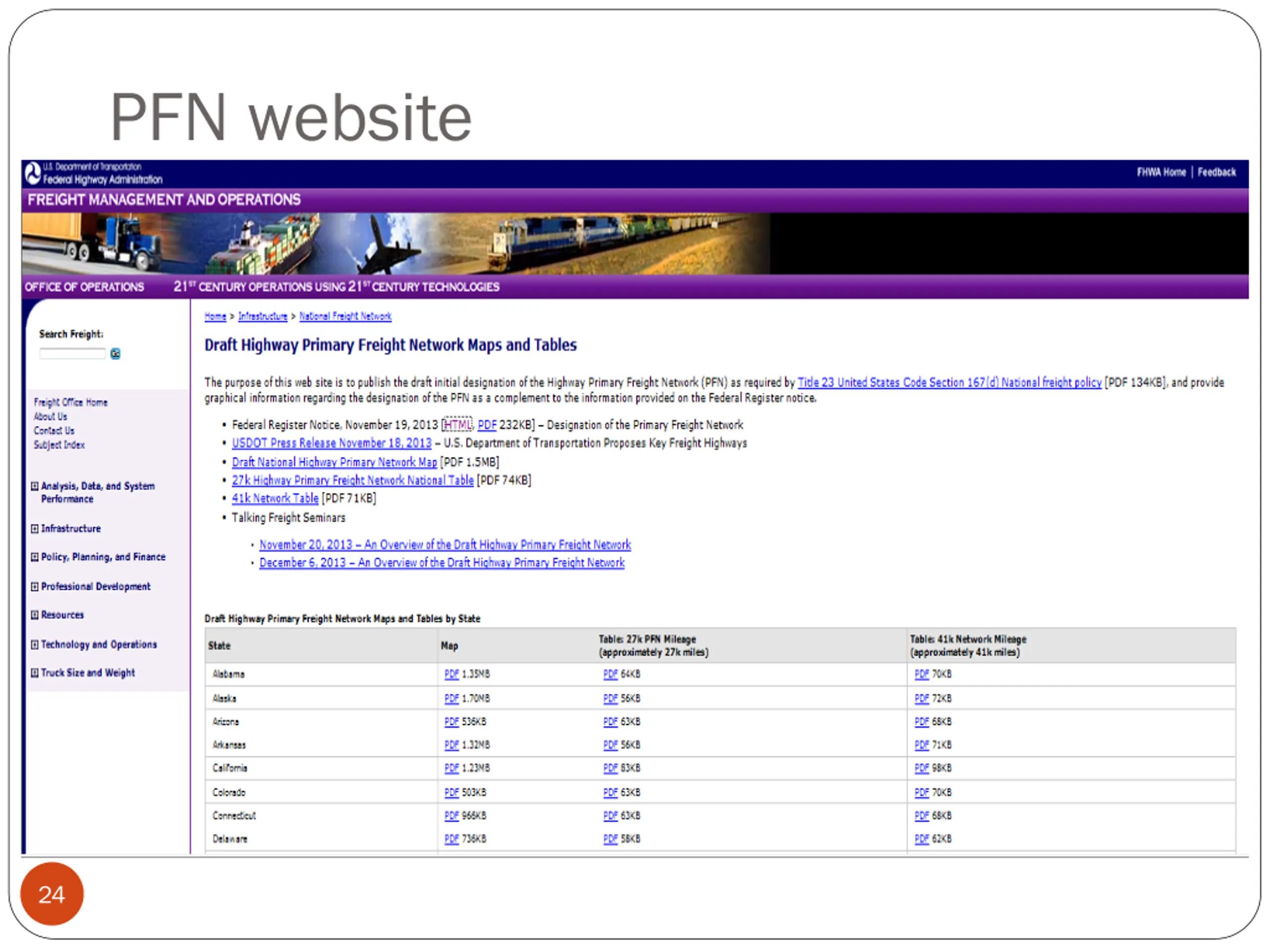The image size is (1270, 952).
Task: Click the search go icon beside Search Freight
Action: [116, 354]
